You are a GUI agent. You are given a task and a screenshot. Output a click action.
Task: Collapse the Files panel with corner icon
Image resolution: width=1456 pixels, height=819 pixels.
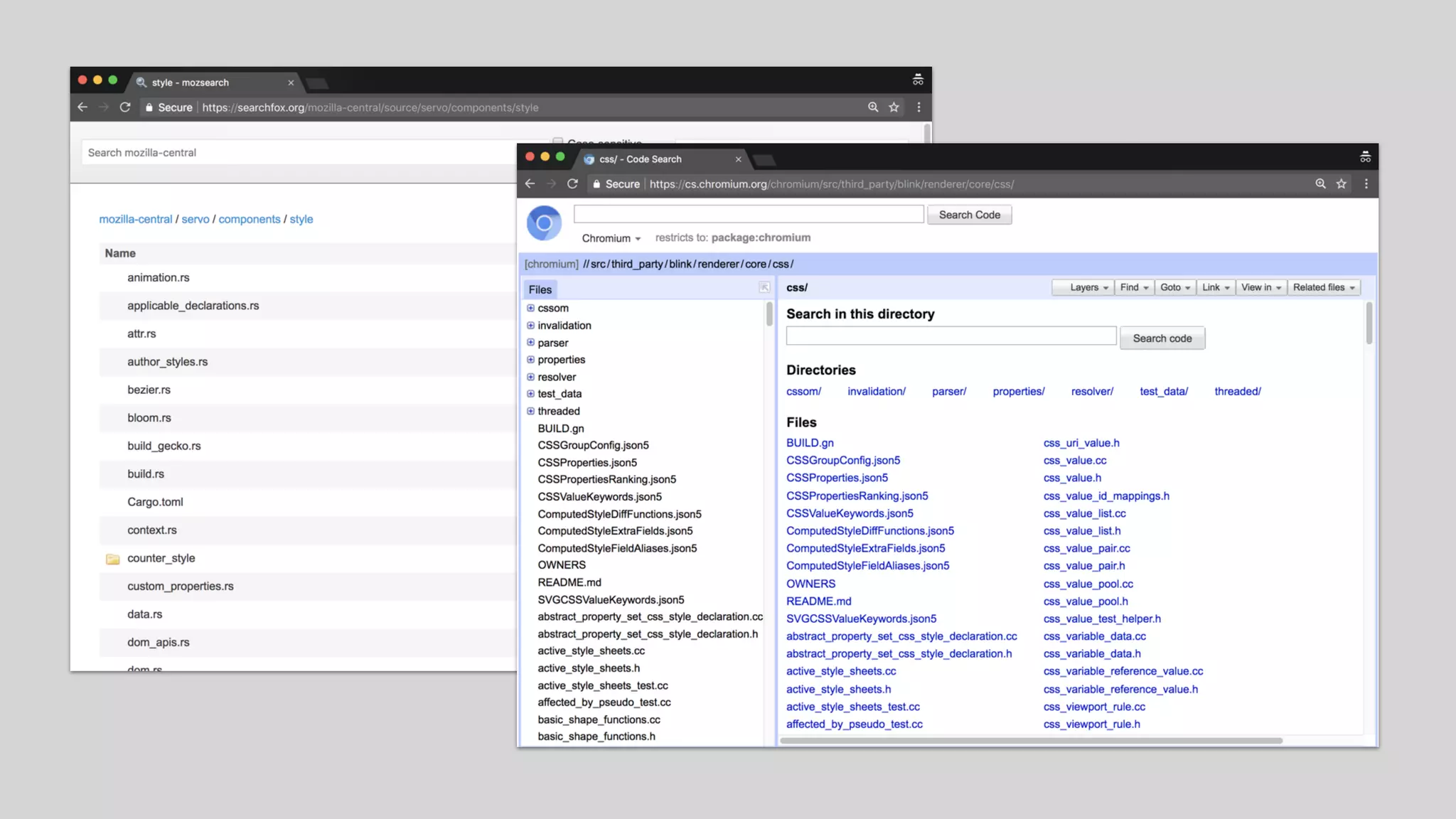(x=764, y=287)
